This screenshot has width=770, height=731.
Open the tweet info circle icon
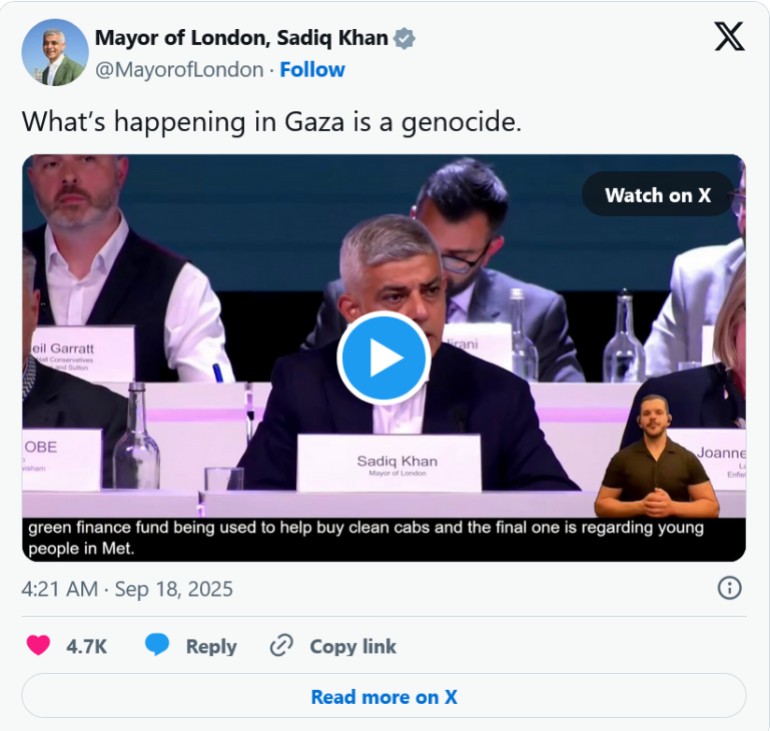730,588
